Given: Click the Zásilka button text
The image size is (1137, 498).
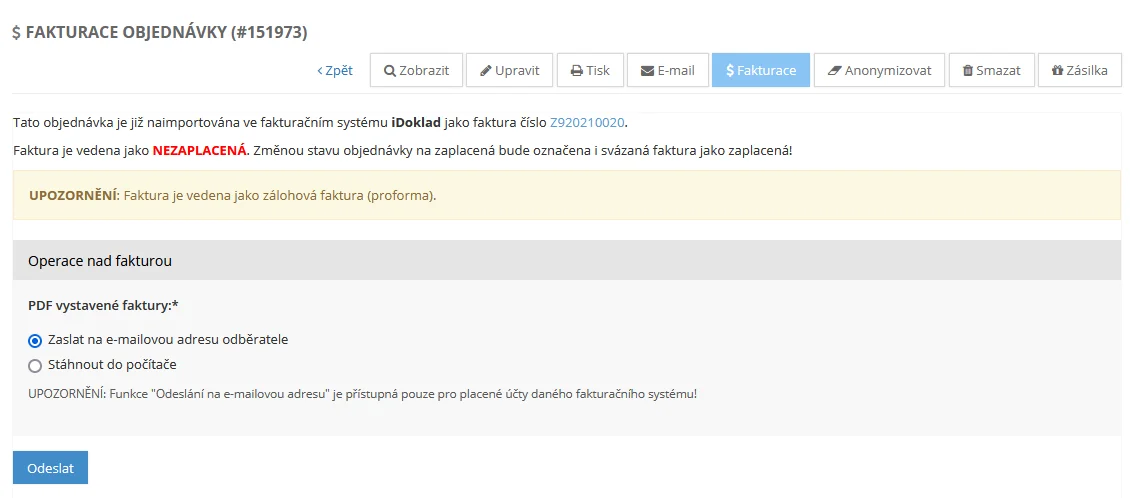Looking at the screenshot, I should click(x=1087, y=70).
